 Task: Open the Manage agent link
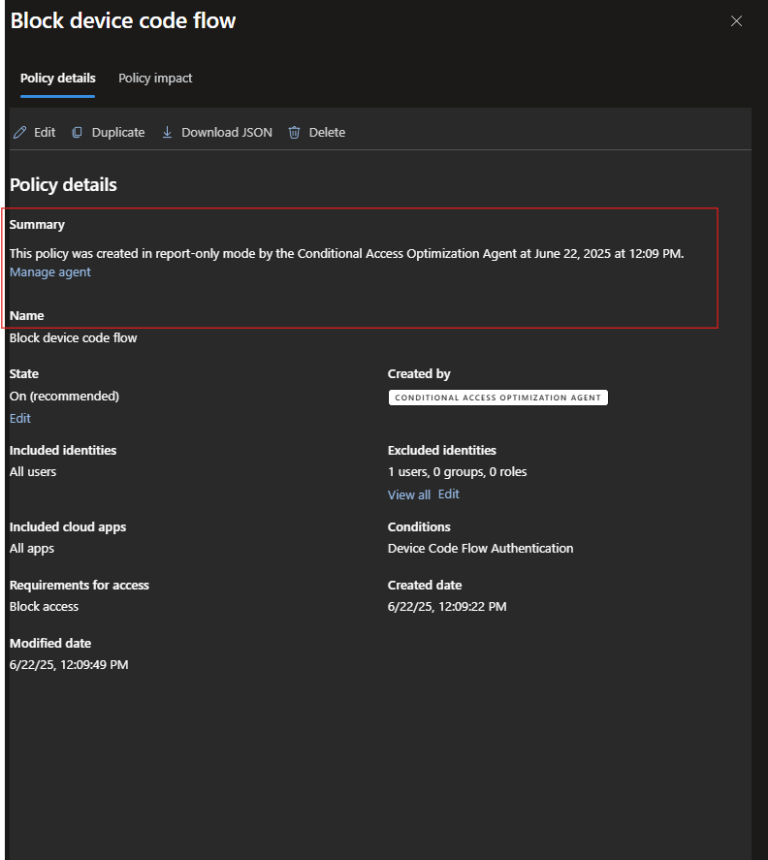(49, 271)
